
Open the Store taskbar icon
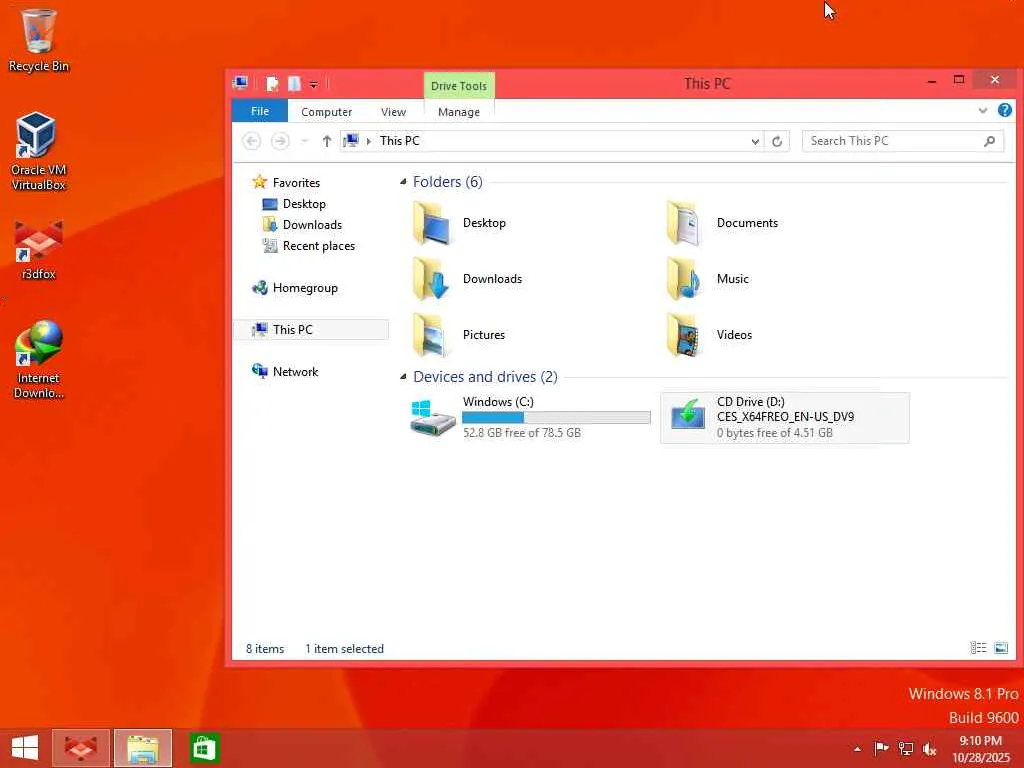tap(203, 748)
